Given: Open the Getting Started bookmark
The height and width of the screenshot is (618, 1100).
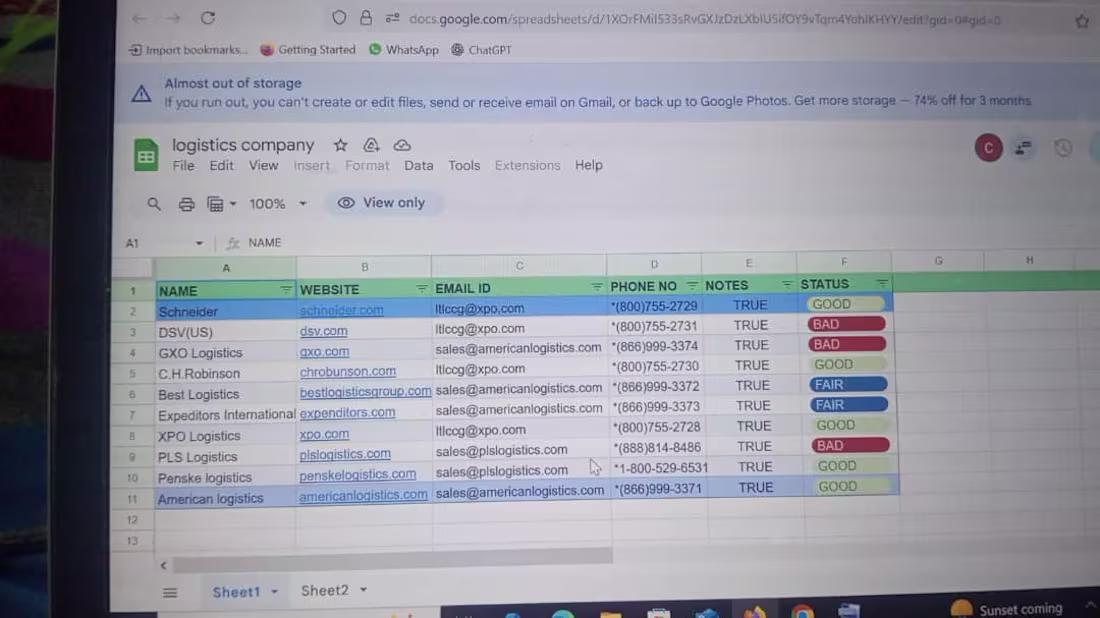Looking at the screenshot, I should pos(308,50).
